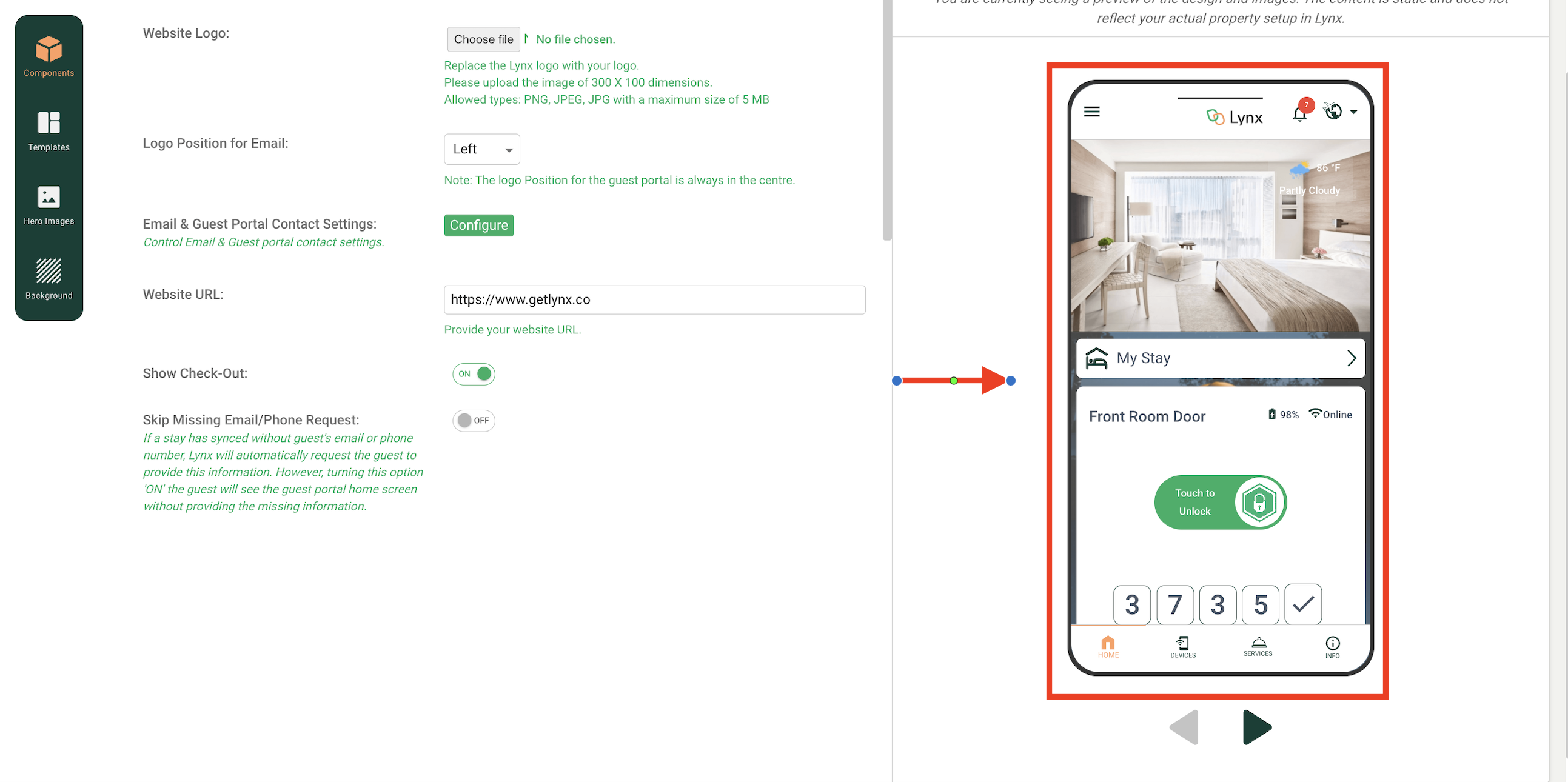This screenshot has height=782, width=1568.
Task: Click the Website URL input field
Action: pos(654,300)
